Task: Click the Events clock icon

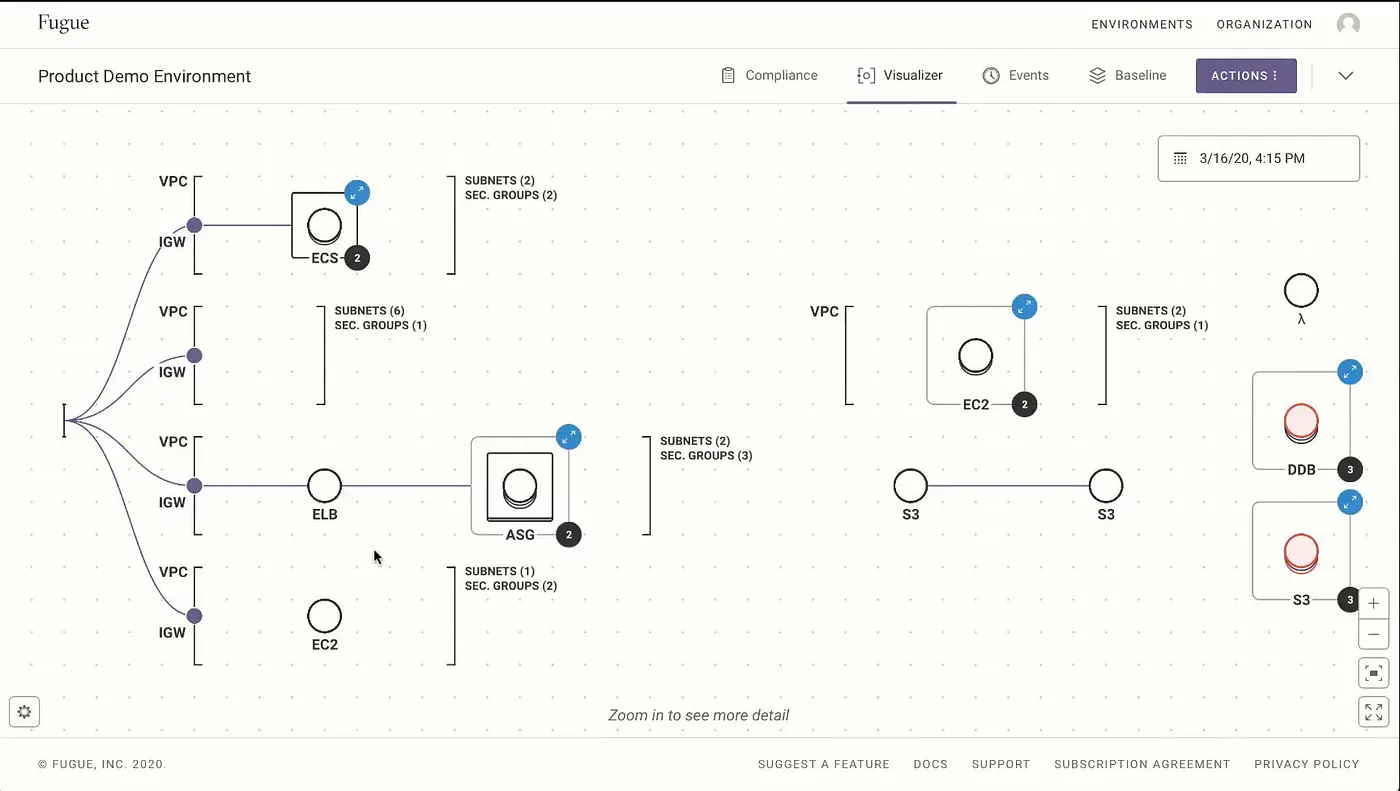Action: (991, 75)
